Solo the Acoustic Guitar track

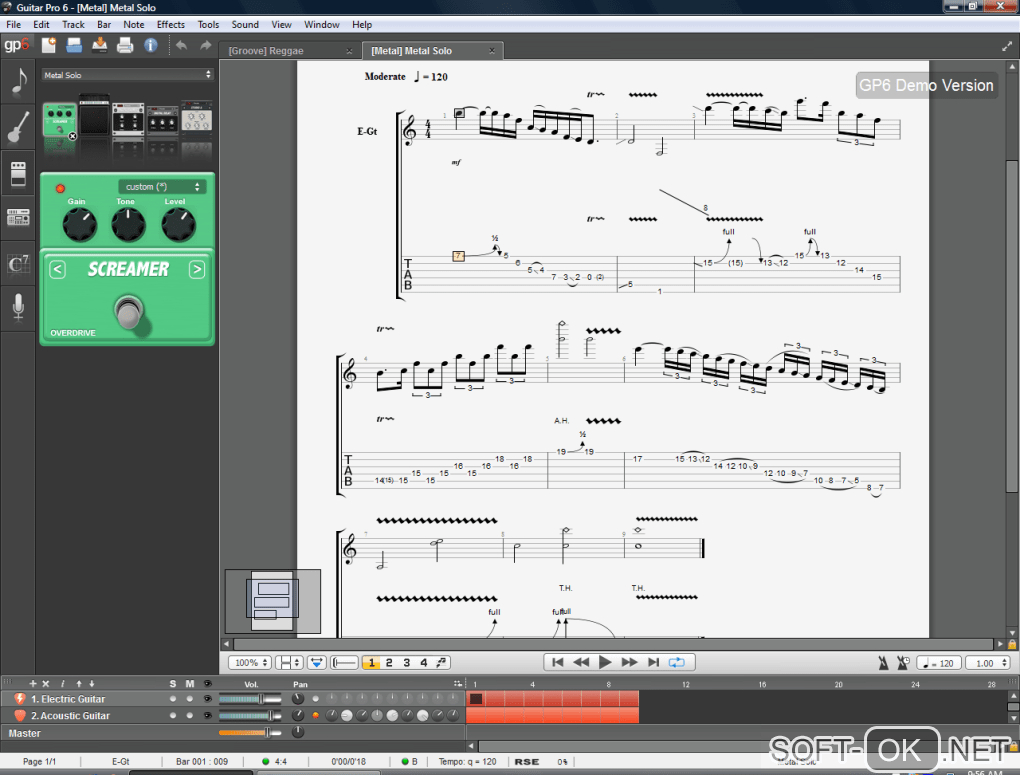(172, 715)
